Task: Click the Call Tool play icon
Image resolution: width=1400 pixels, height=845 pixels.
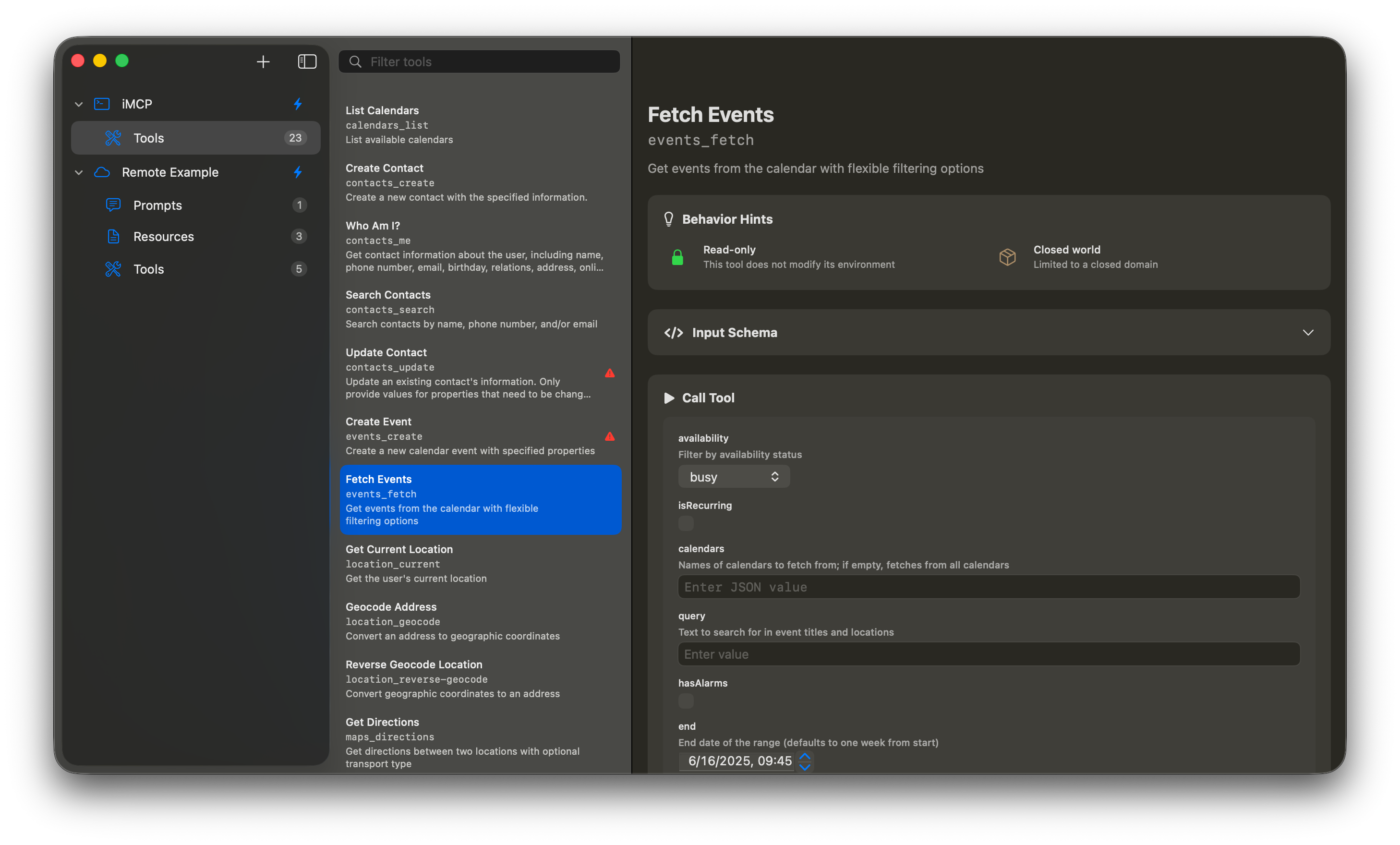Action: pos(669,398)
